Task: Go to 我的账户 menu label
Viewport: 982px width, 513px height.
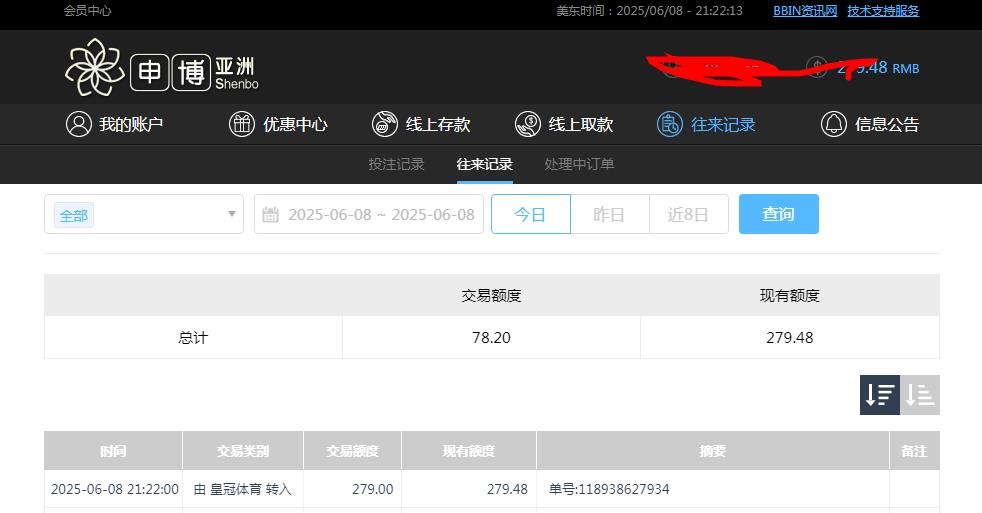Action: click(131, 125)
